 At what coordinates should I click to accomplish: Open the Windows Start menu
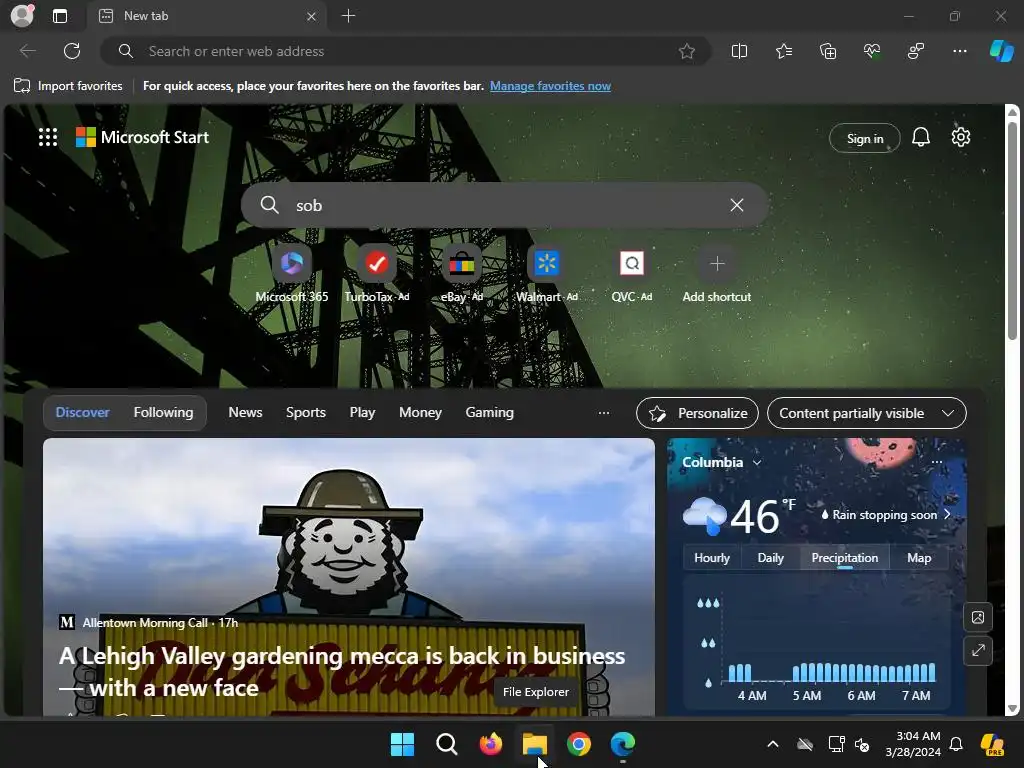(402, 744)
